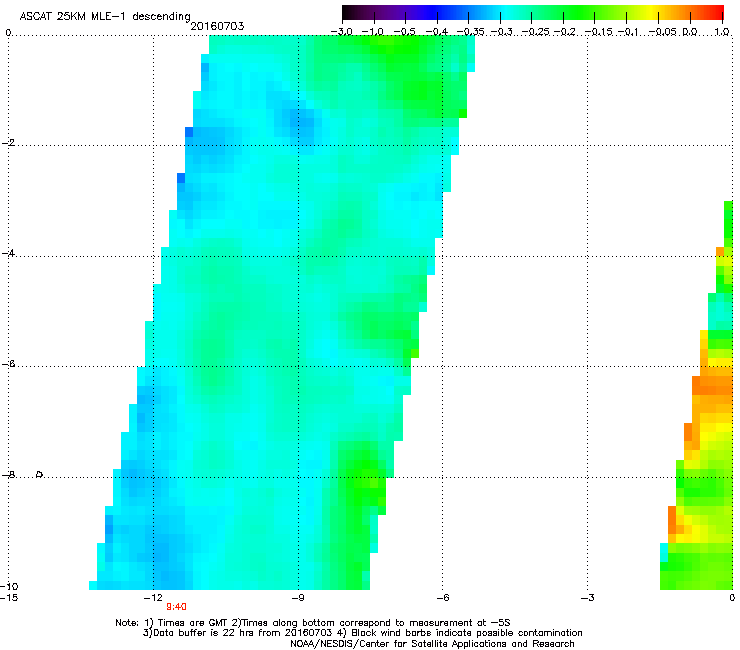Select the date label 20160703
Screen dimensions: 740x650
[x=217, y=26]
